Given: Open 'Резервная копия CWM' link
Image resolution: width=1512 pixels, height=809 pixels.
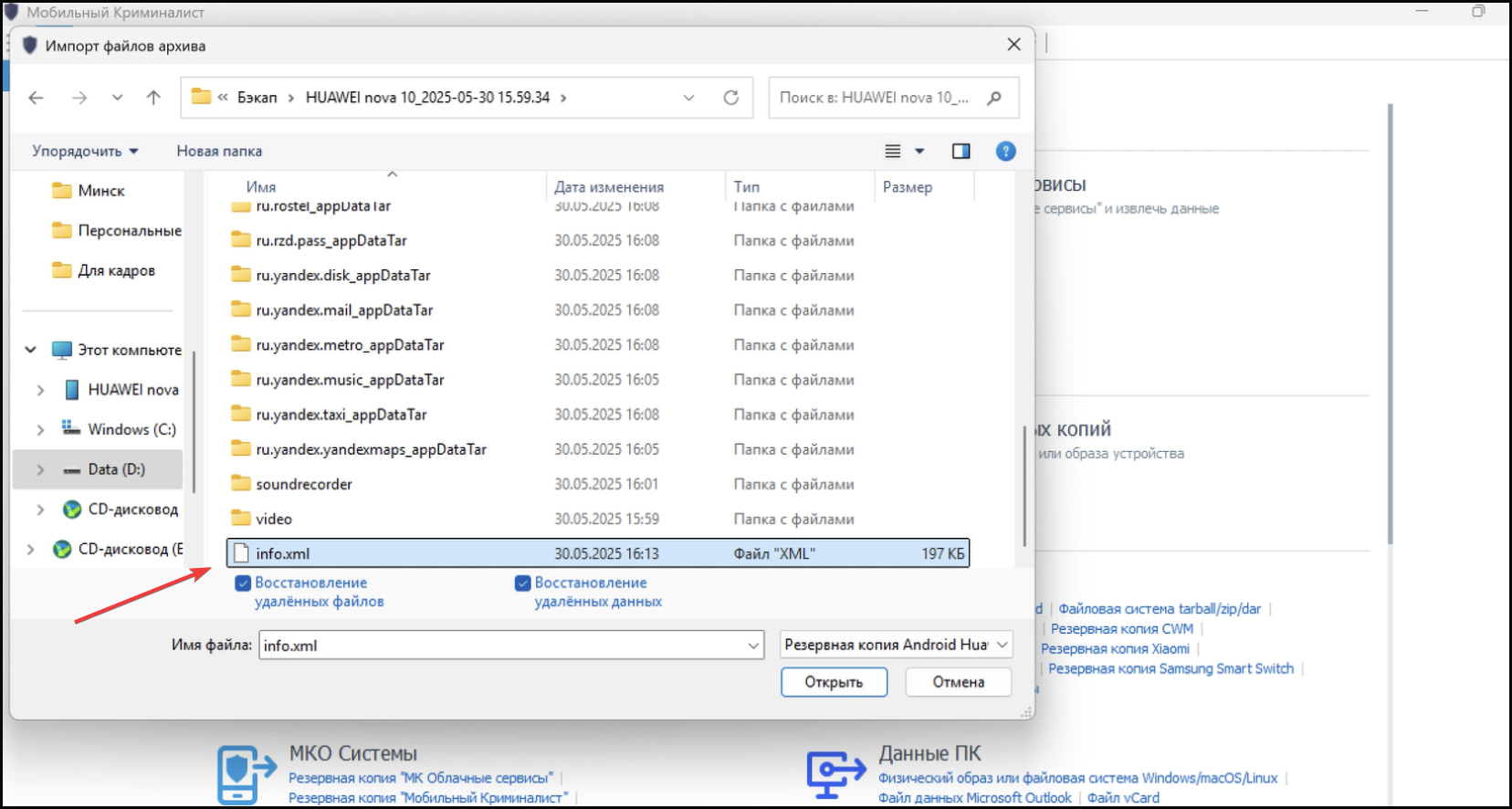Looking at the screenshot, I should pos(1122,629).
